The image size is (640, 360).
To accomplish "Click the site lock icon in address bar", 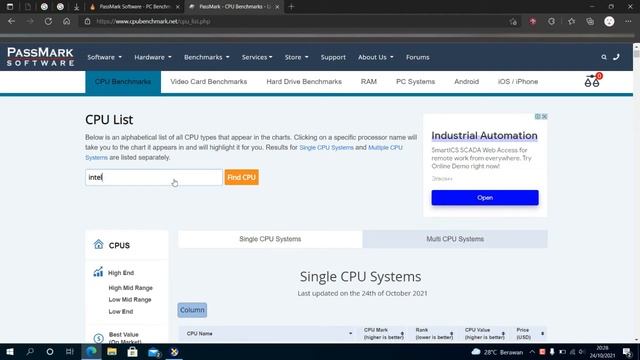I will tap(87, 21).
